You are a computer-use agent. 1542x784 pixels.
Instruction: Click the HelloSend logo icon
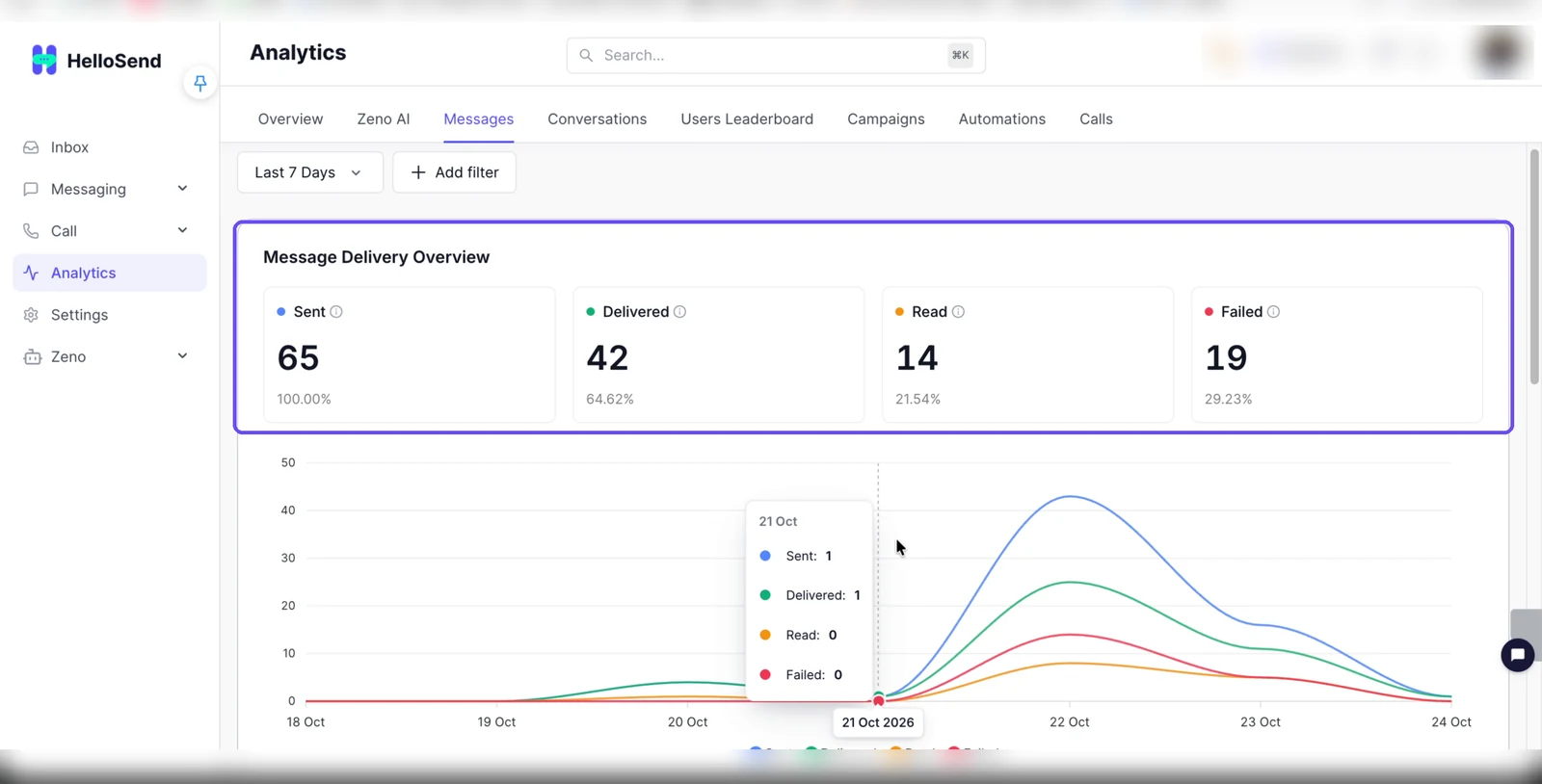click(x=44, y=60)
